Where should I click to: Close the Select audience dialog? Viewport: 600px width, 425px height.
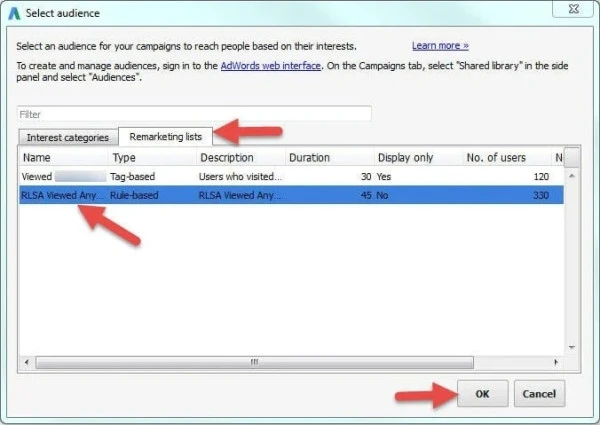[x=573, y=13]
